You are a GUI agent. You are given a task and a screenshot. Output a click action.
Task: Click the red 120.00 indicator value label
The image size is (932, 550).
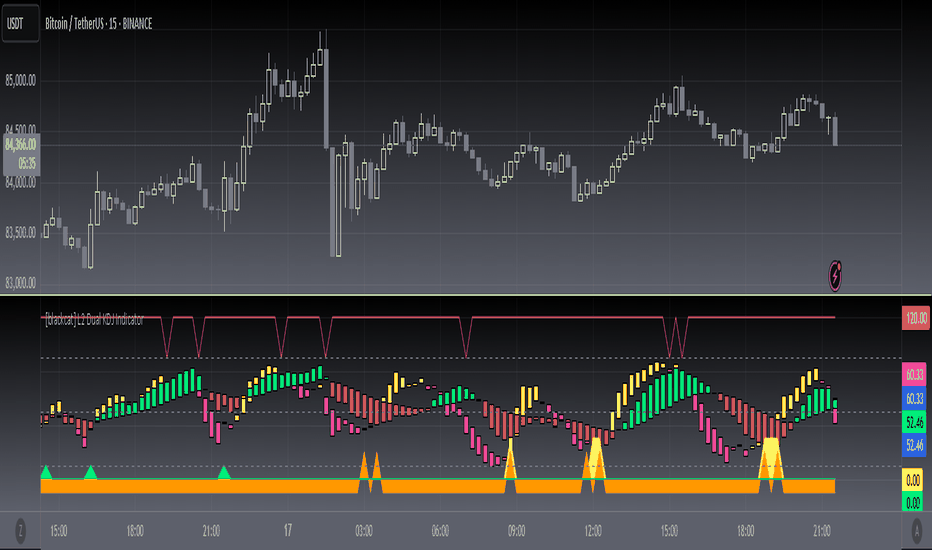[916, 318]
